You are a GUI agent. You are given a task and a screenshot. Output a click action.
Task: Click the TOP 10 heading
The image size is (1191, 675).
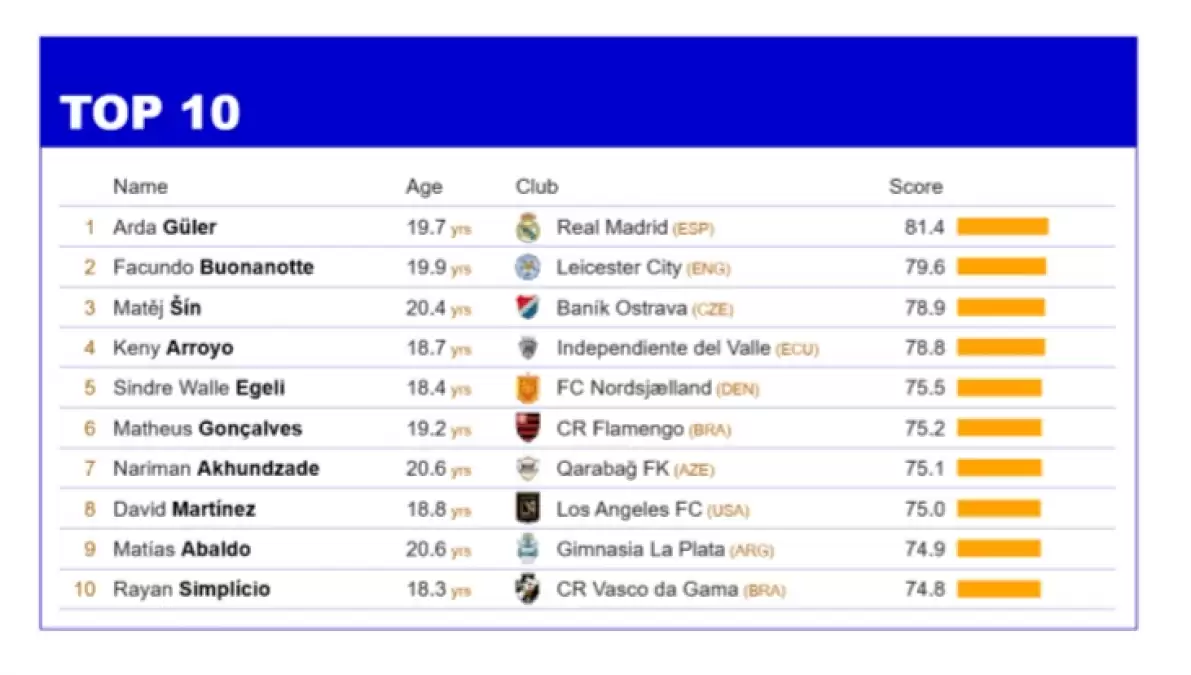(x=150, y=113)
